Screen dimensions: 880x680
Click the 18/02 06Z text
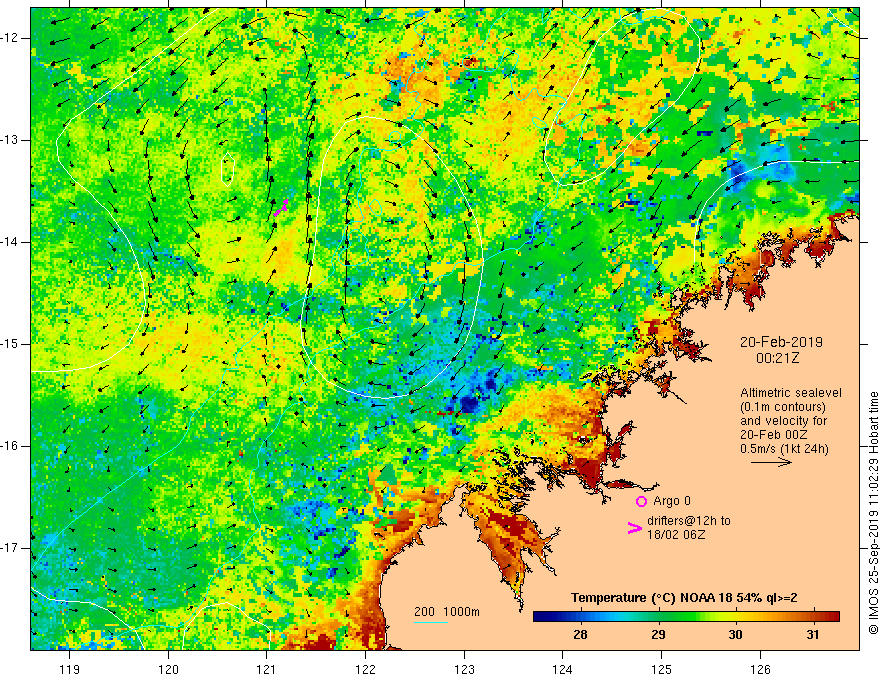[x=676, y=535]
